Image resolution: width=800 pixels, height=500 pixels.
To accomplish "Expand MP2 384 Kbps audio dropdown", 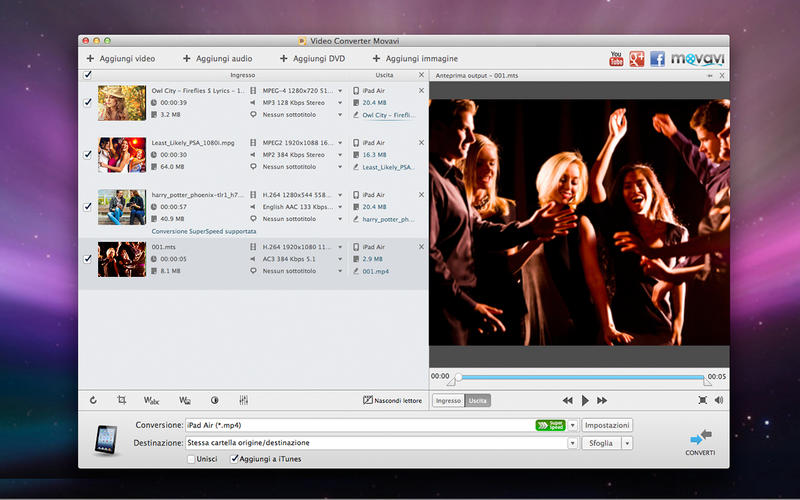I will point(340,155).
